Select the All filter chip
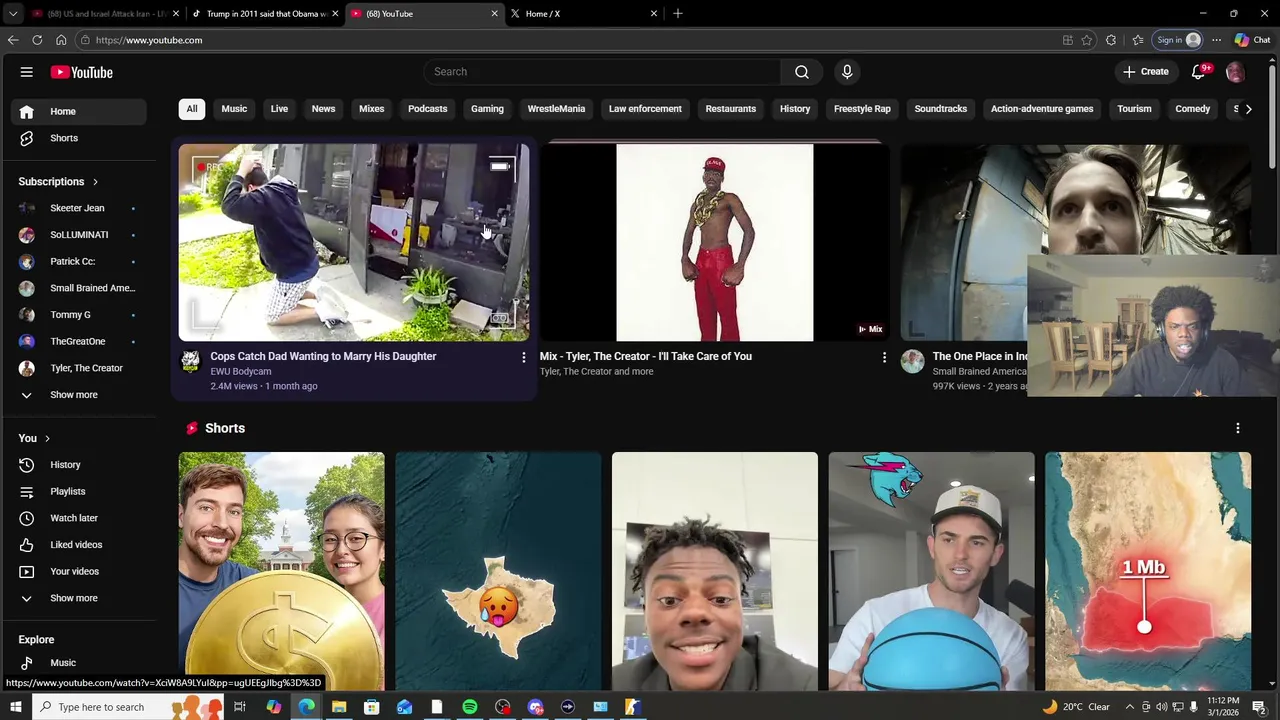This screenshot has width=1280, height=720. point(191,109)
